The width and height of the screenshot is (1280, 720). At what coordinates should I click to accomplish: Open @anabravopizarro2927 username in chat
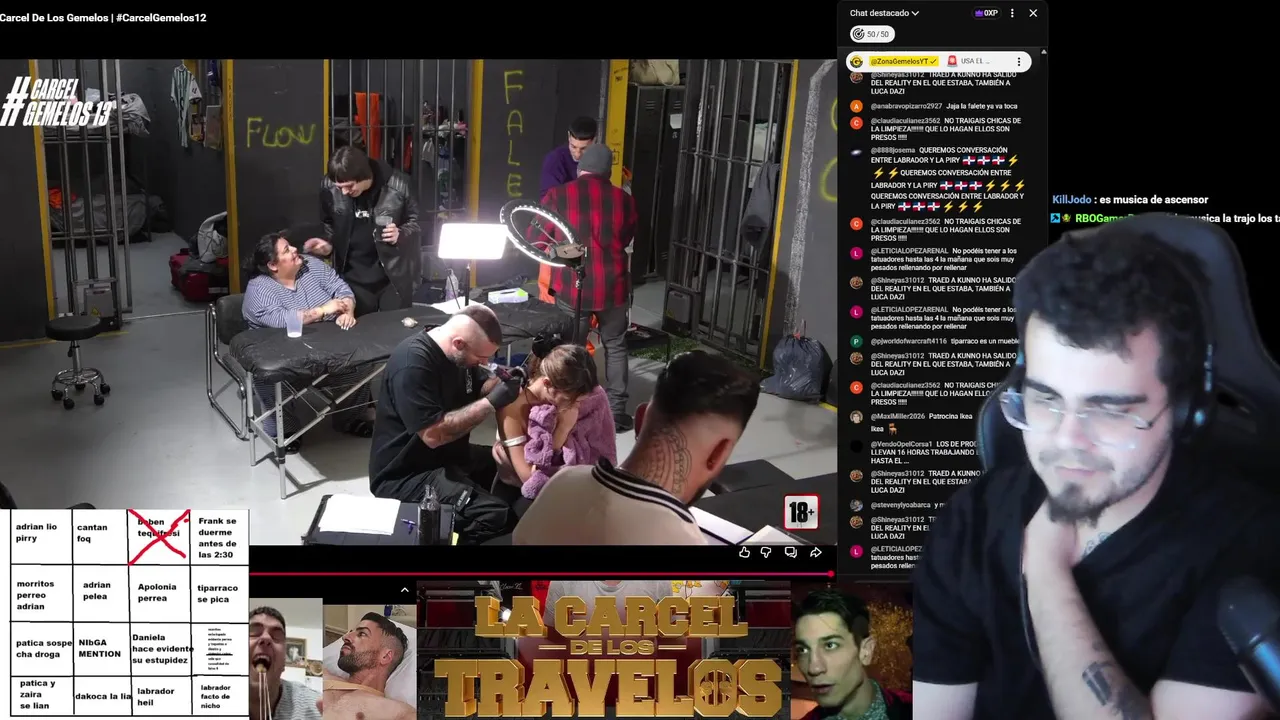pyautogui.click(x=906, y=106)
